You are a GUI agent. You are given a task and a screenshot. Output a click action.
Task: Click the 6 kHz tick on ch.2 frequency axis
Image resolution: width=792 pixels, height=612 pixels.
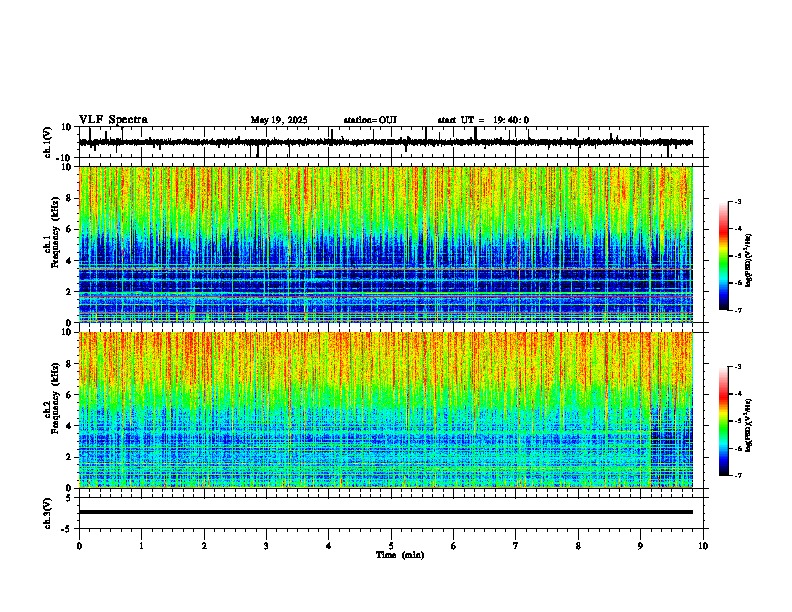coord(70,395)
